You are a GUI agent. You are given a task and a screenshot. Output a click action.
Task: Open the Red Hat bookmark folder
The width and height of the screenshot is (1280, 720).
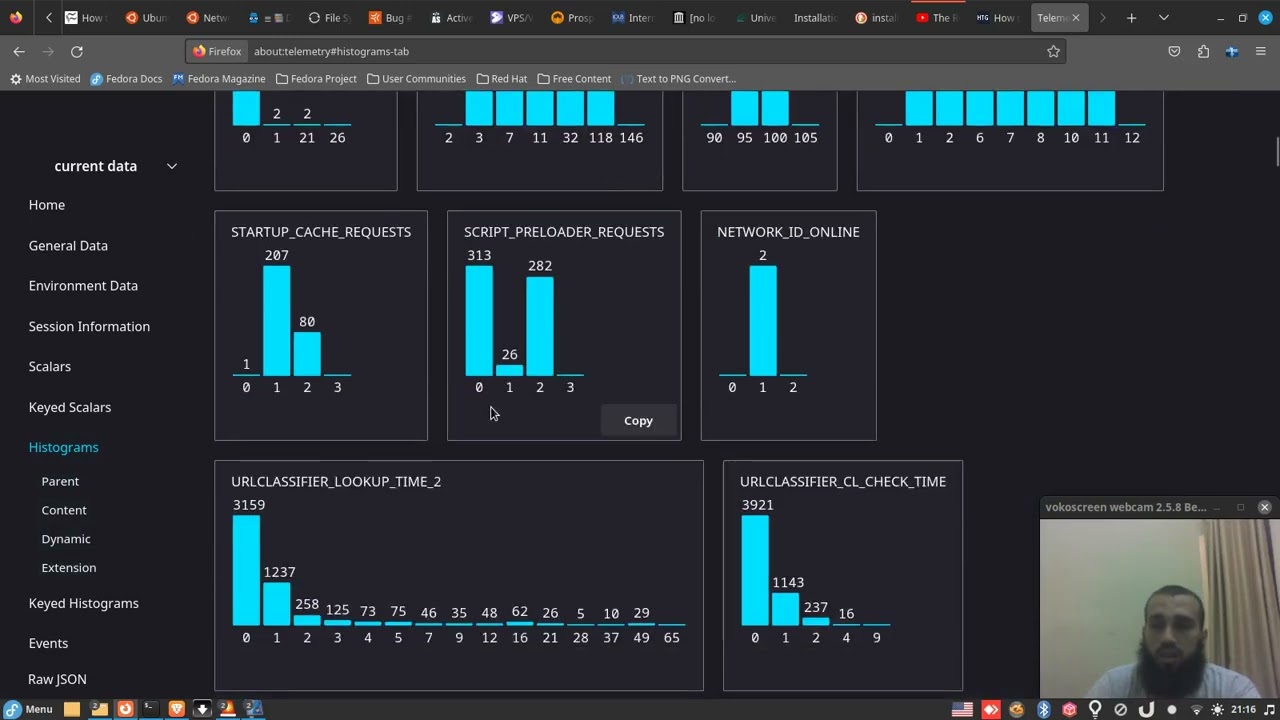pos(501,78)
